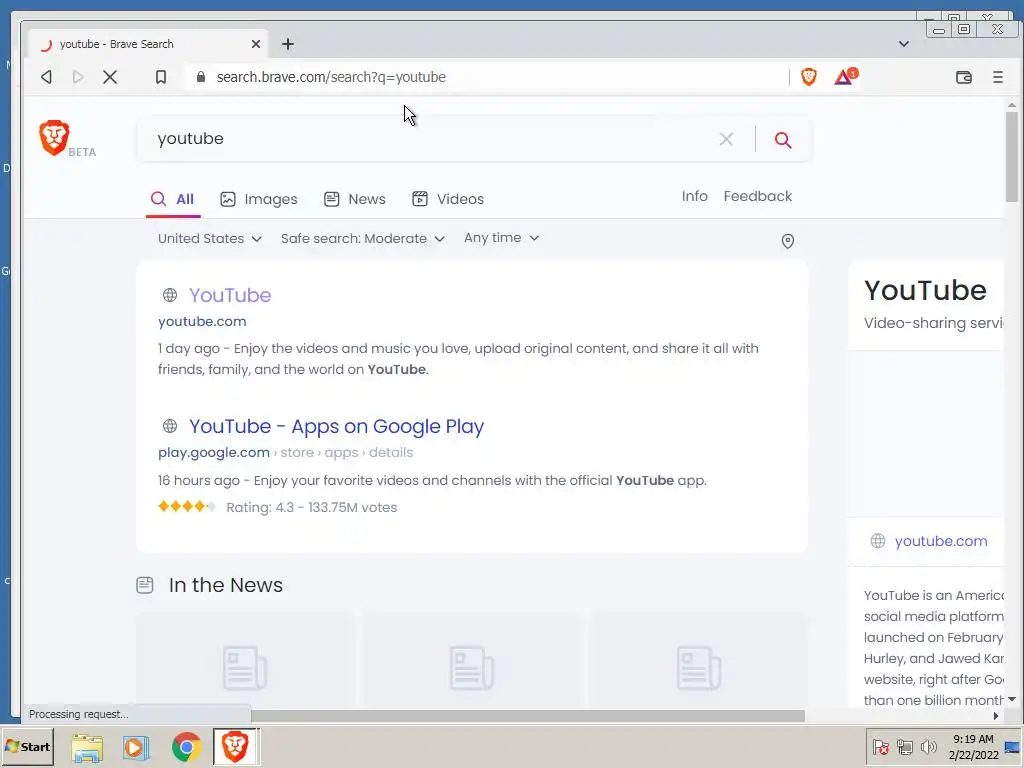Click the play.google.com result URL
Screen dimensions: 1024x768
point(214,453)
